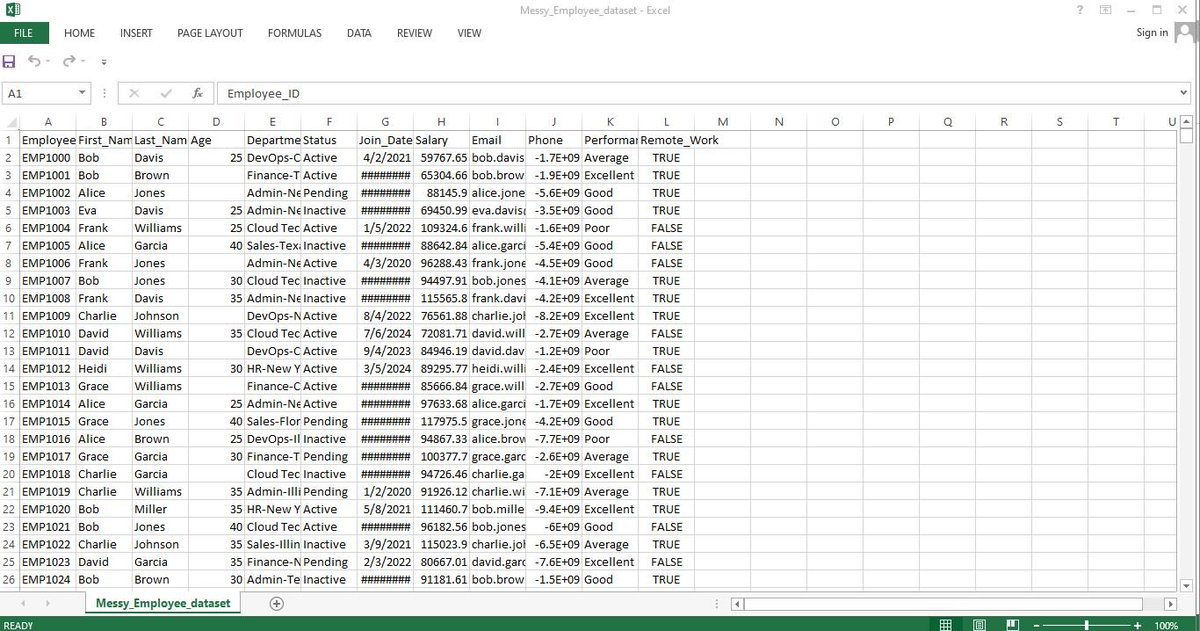The image size is (1200, 631).
Task: Open the FILE tab
Action: 23,33
